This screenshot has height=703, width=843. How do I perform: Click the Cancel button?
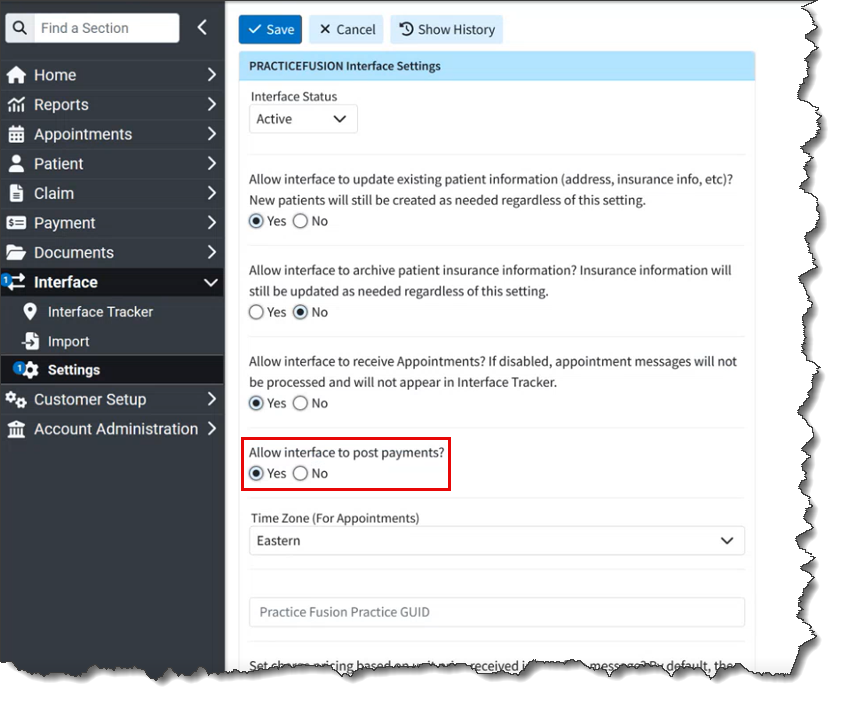click(346, 29)
